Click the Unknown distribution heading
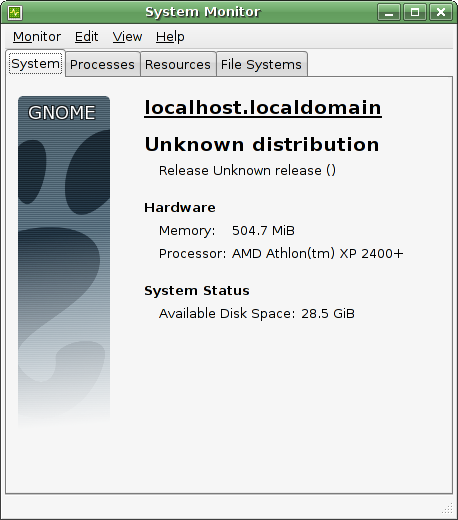The image size is (458, 520). [262, 145]
